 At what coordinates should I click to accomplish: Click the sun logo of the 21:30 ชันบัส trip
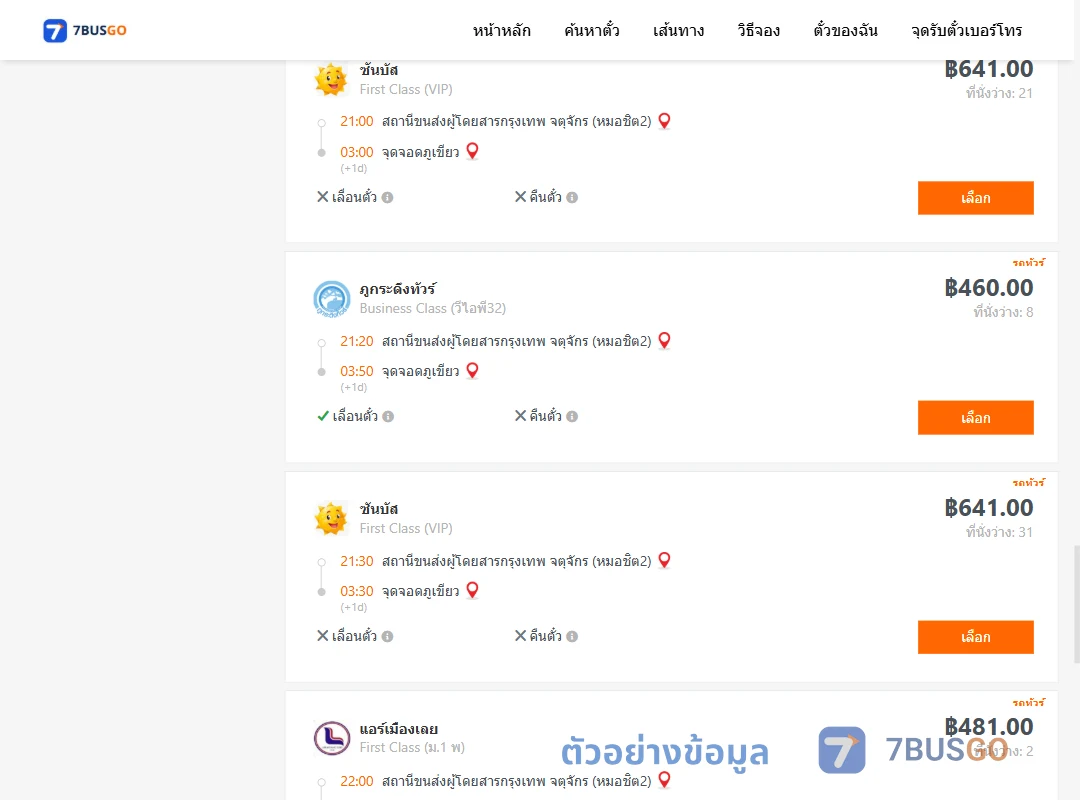coord(331,519)
